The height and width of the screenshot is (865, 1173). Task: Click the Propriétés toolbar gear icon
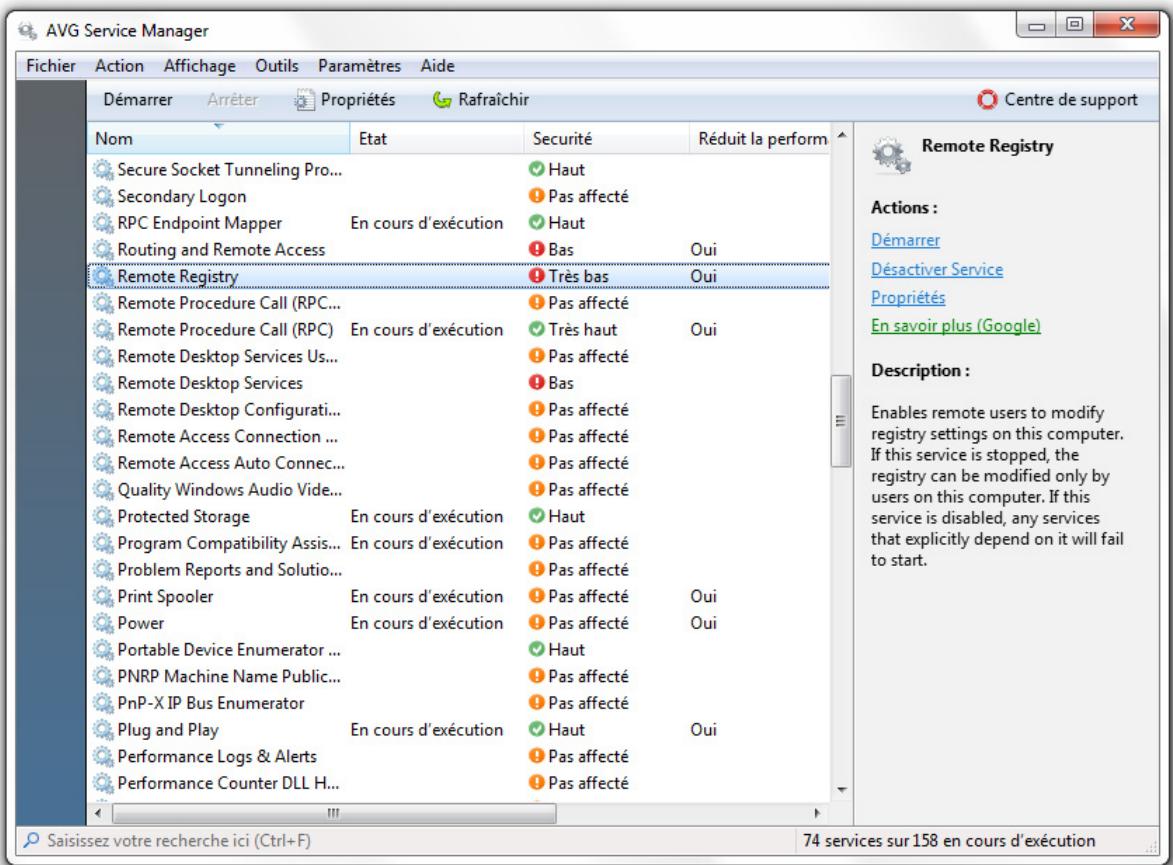[x=304, y=100]
